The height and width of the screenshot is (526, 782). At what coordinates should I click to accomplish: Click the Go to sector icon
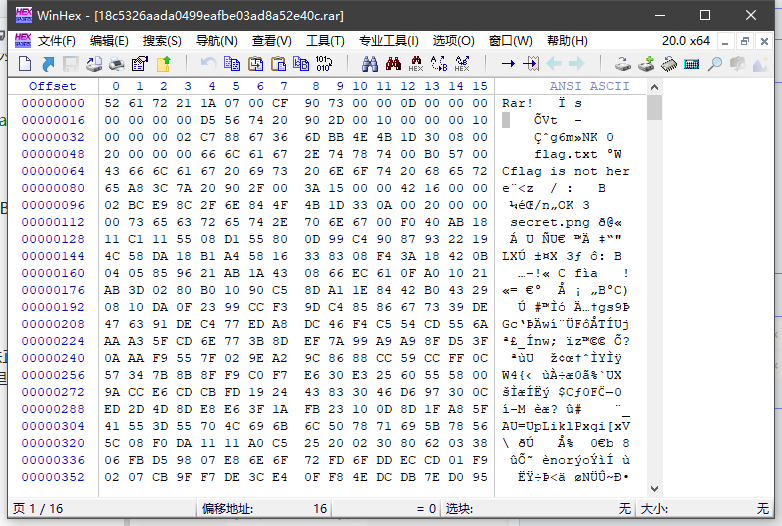(x=531, y=64)
